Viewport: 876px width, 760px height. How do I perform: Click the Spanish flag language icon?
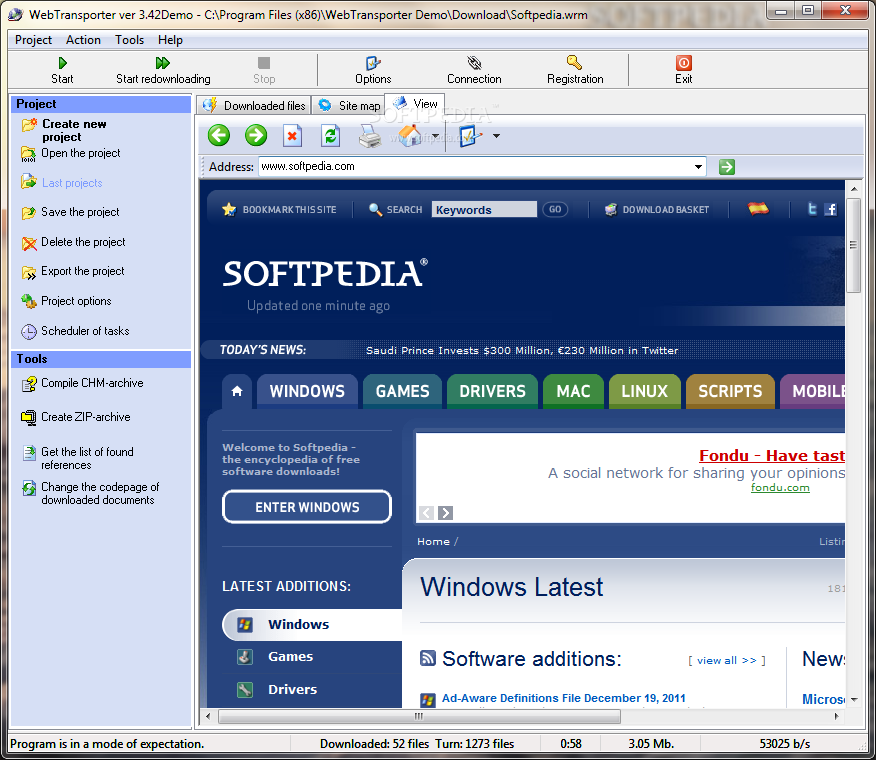click(x=758, y=209)
